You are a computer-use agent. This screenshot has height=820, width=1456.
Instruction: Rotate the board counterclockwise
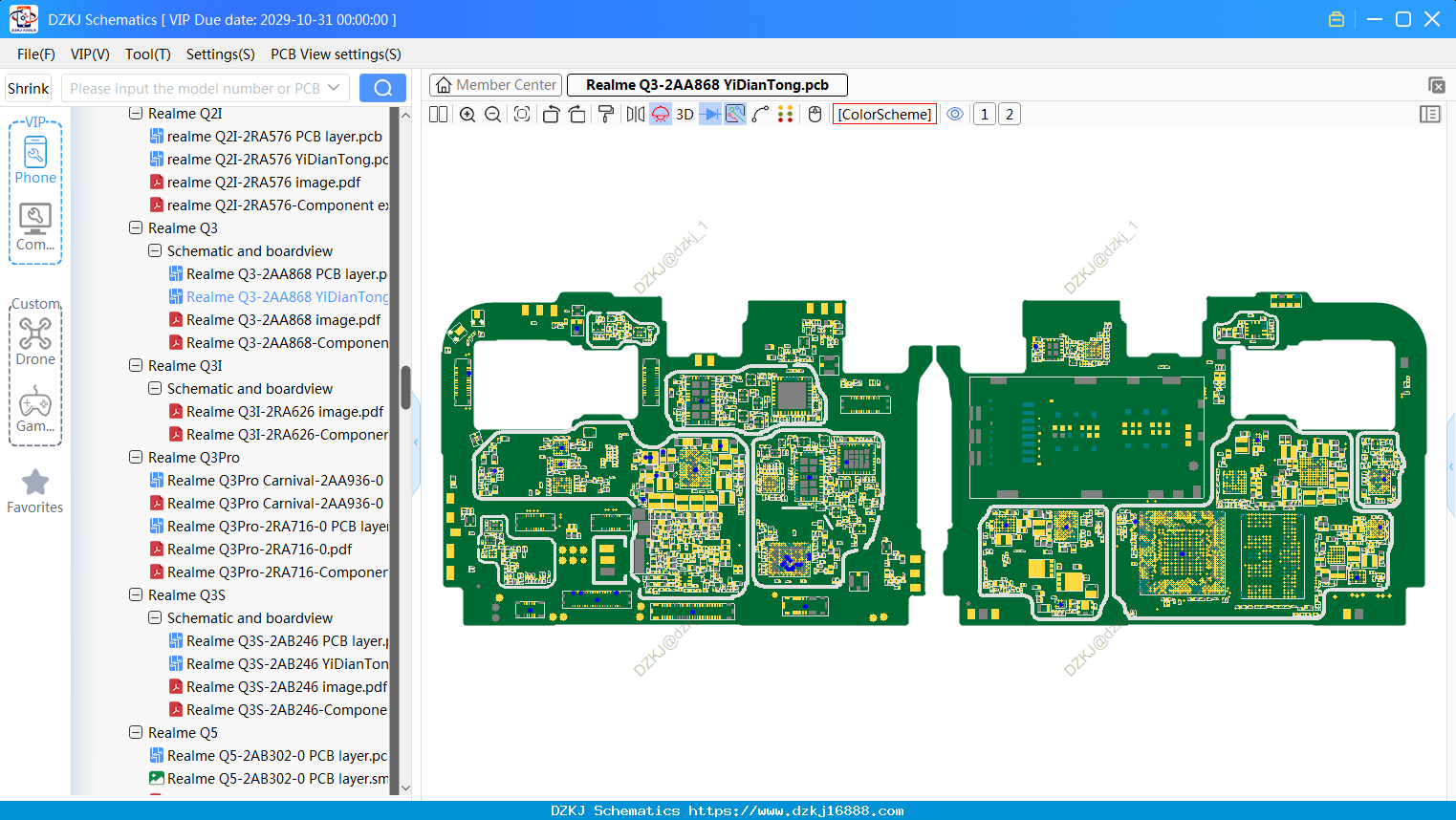click(551, 115)
